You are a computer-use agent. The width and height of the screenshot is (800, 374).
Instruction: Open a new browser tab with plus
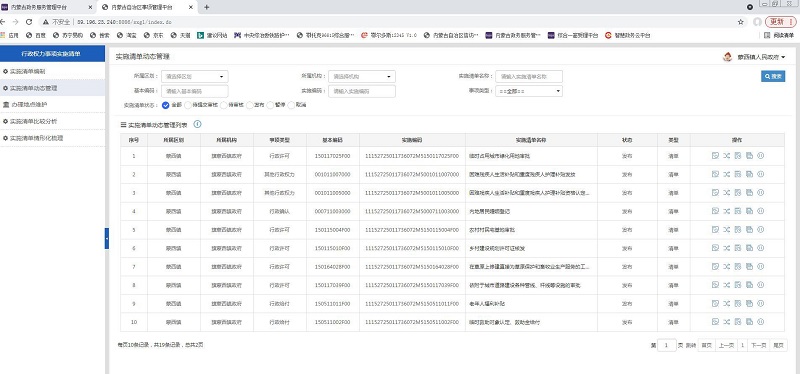(207, 7)
